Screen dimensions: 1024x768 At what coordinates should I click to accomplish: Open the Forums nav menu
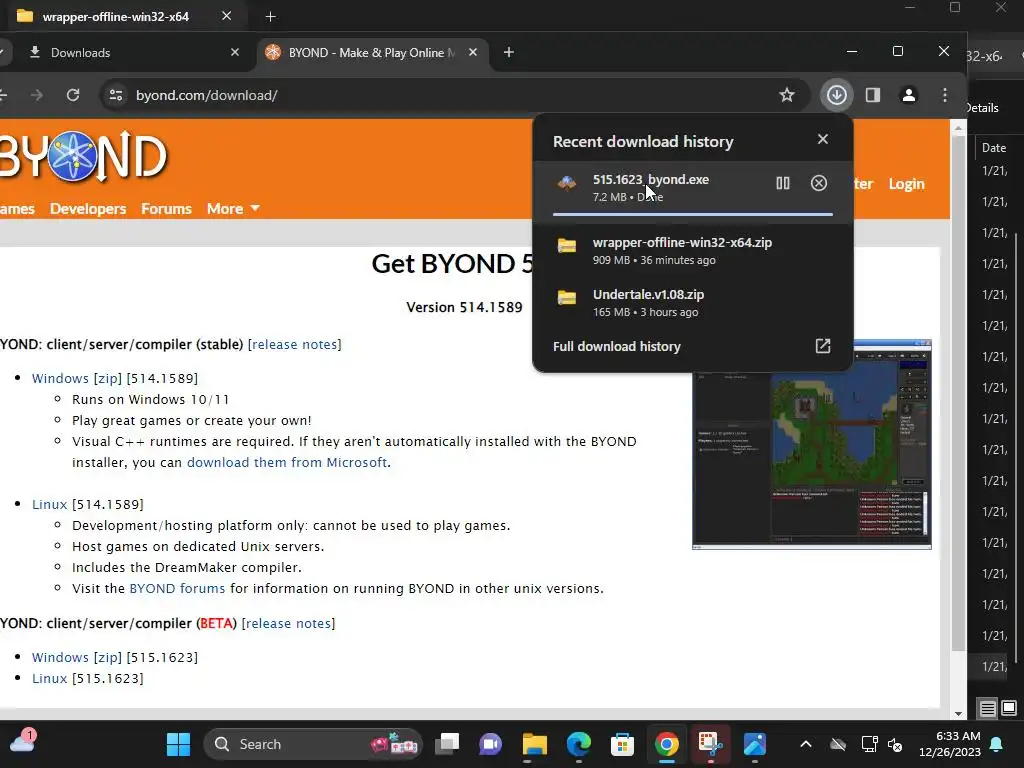pyautogui.click(x=167, y=209)
